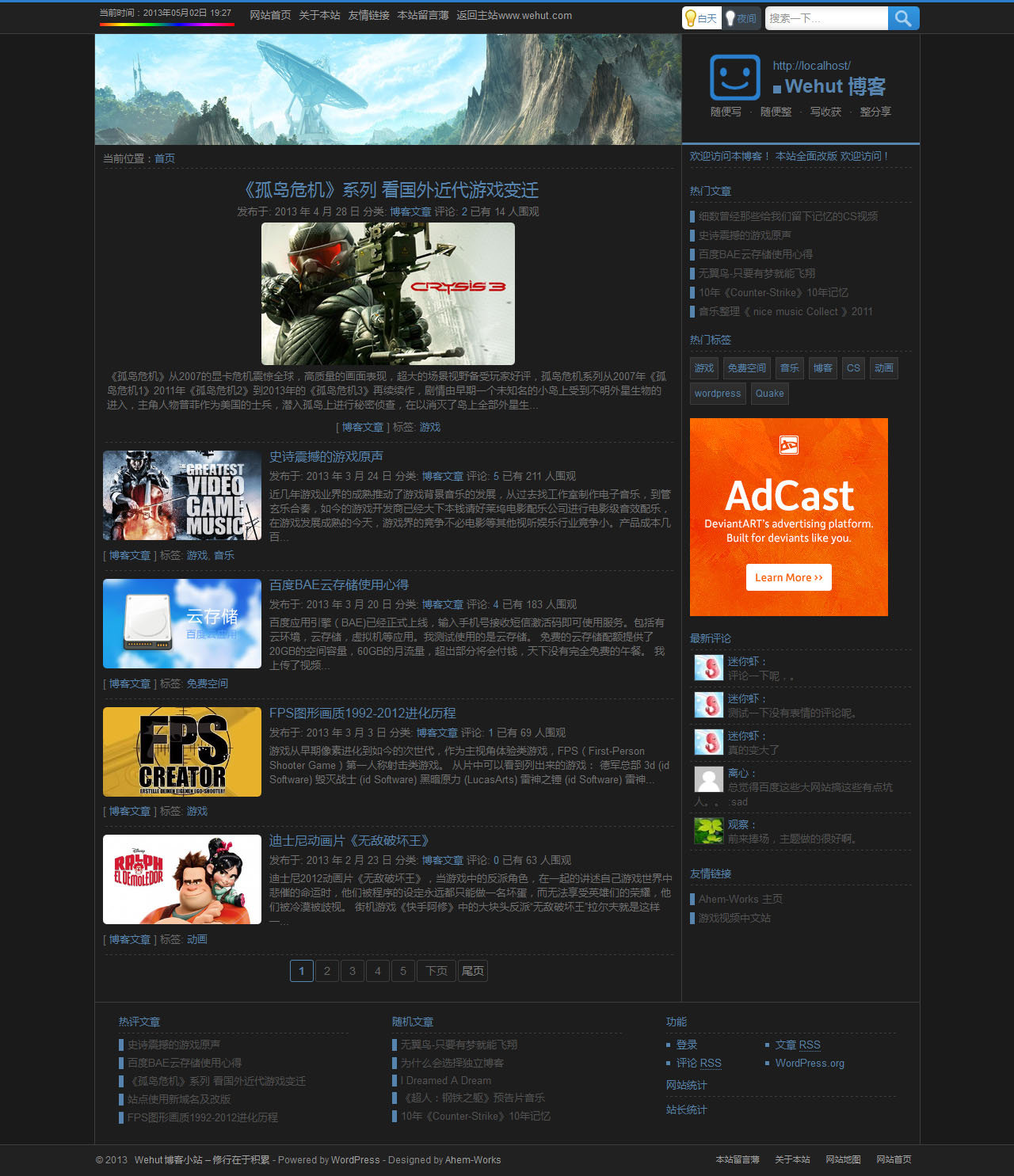
Task: Open 本站留言簿 in top navigation
Action: coord(423,16)
